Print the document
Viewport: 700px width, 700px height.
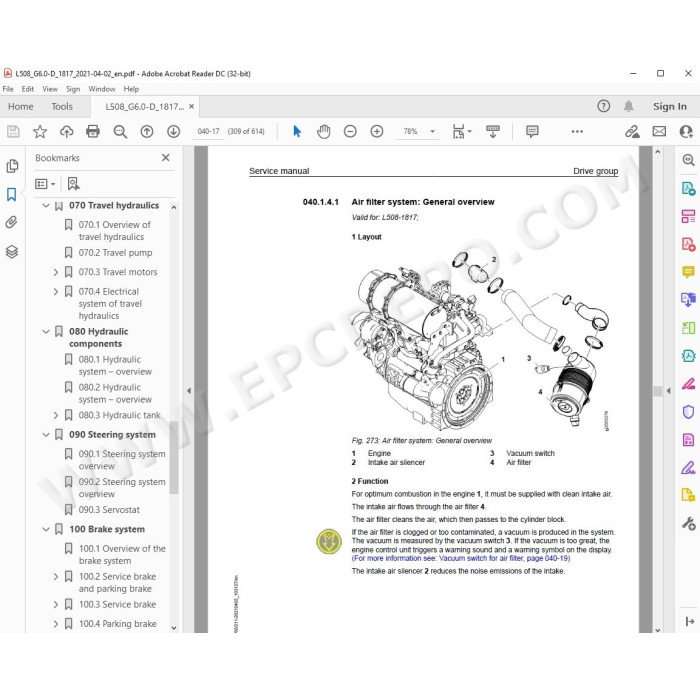93,131
